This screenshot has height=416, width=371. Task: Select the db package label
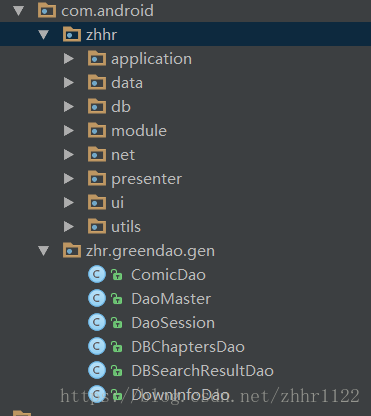pos(121,107)
